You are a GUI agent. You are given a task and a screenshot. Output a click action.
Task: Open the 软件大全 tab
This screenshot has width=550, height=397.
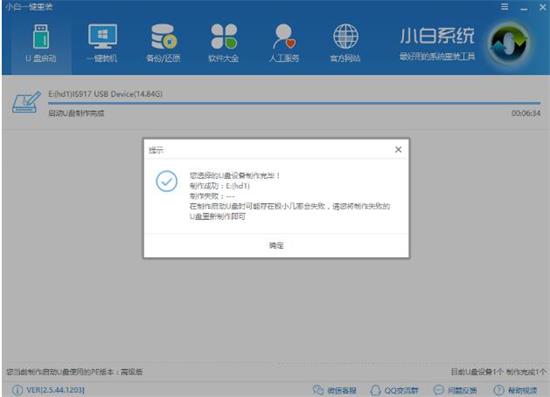(224, 44)
